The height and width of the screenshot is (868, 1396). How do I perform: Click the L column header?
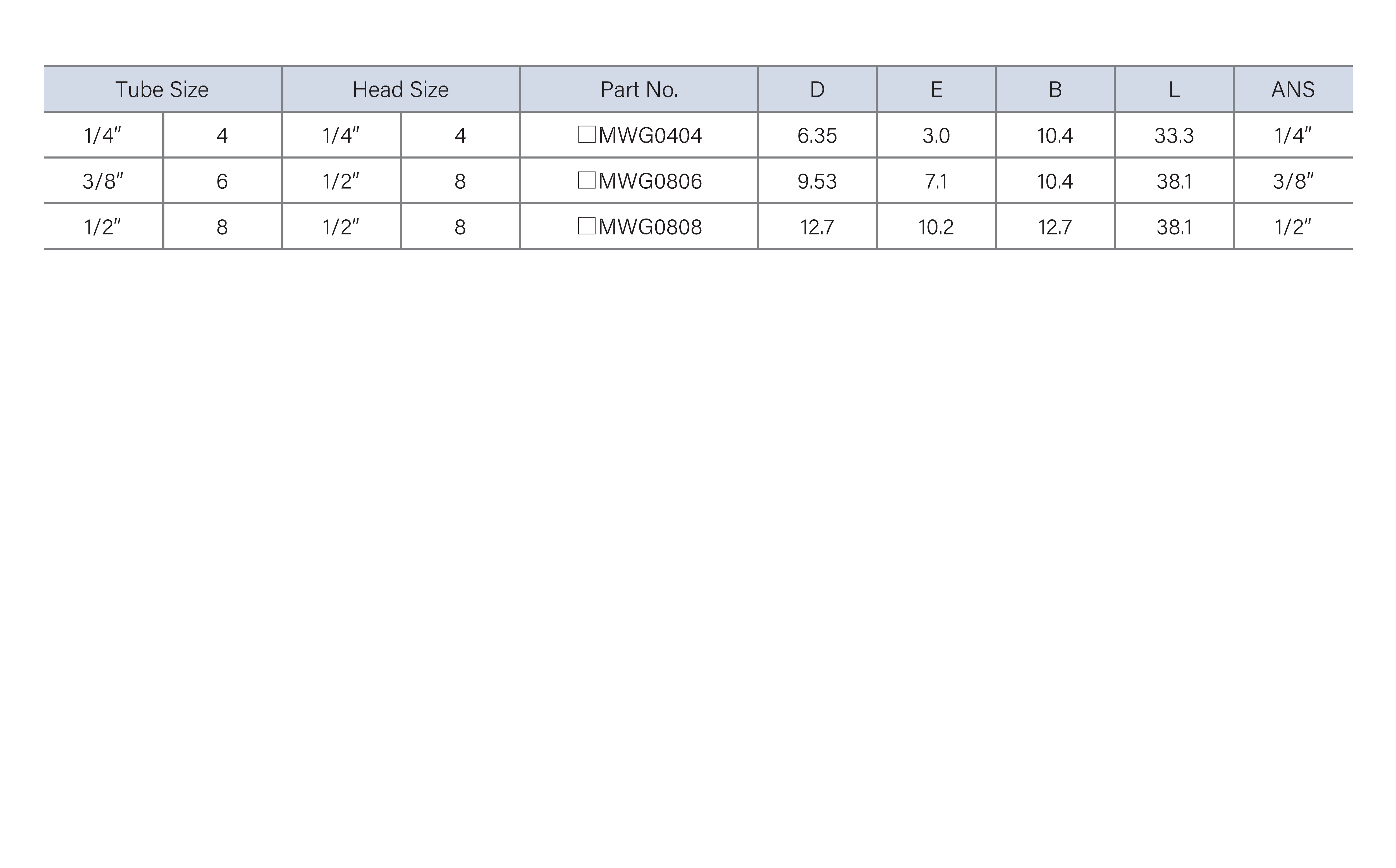(x=1174, y=90)
